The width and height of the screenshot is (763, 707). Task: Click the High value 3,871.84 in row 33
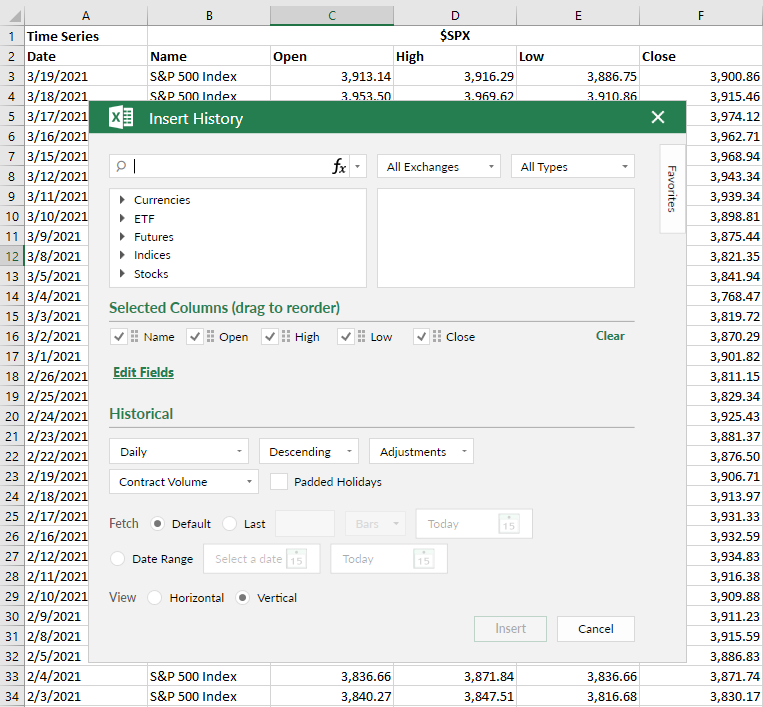[455, 676]
